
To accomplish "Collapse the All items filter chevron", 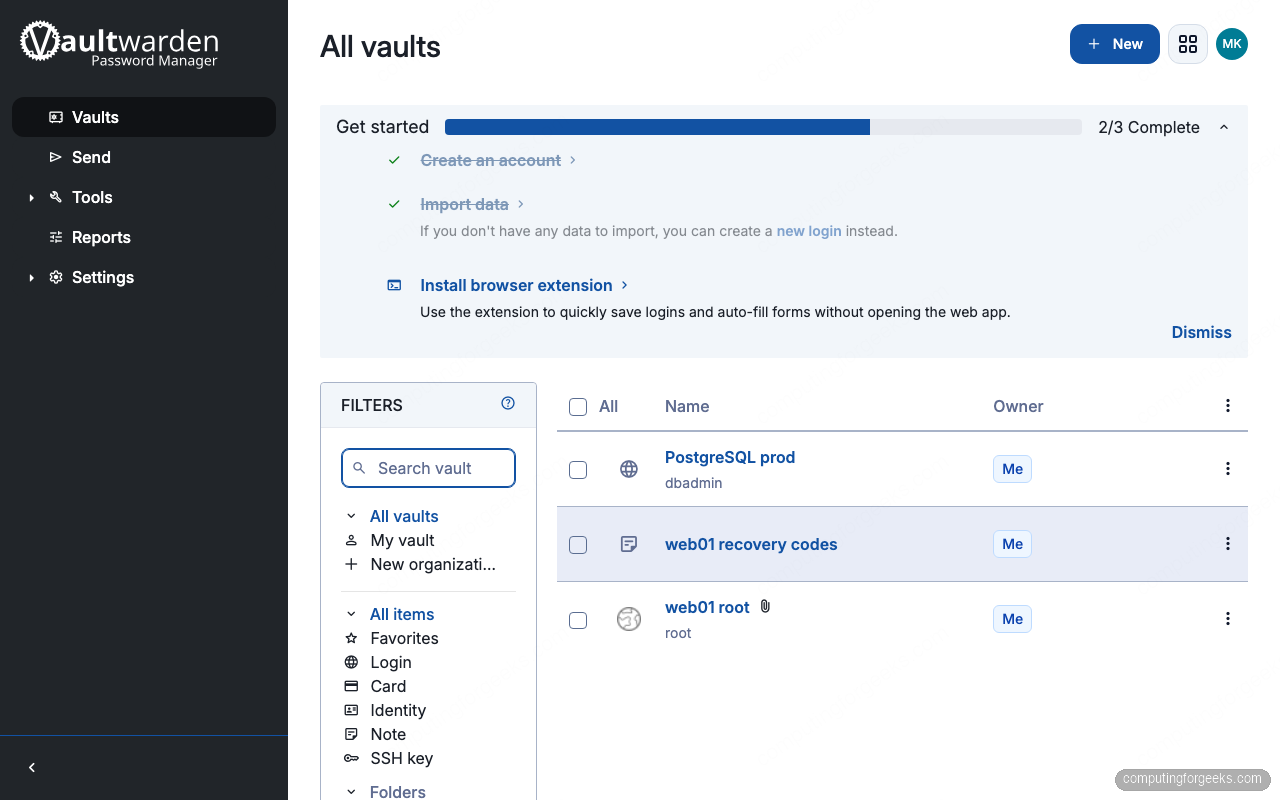I will [351, 614].
